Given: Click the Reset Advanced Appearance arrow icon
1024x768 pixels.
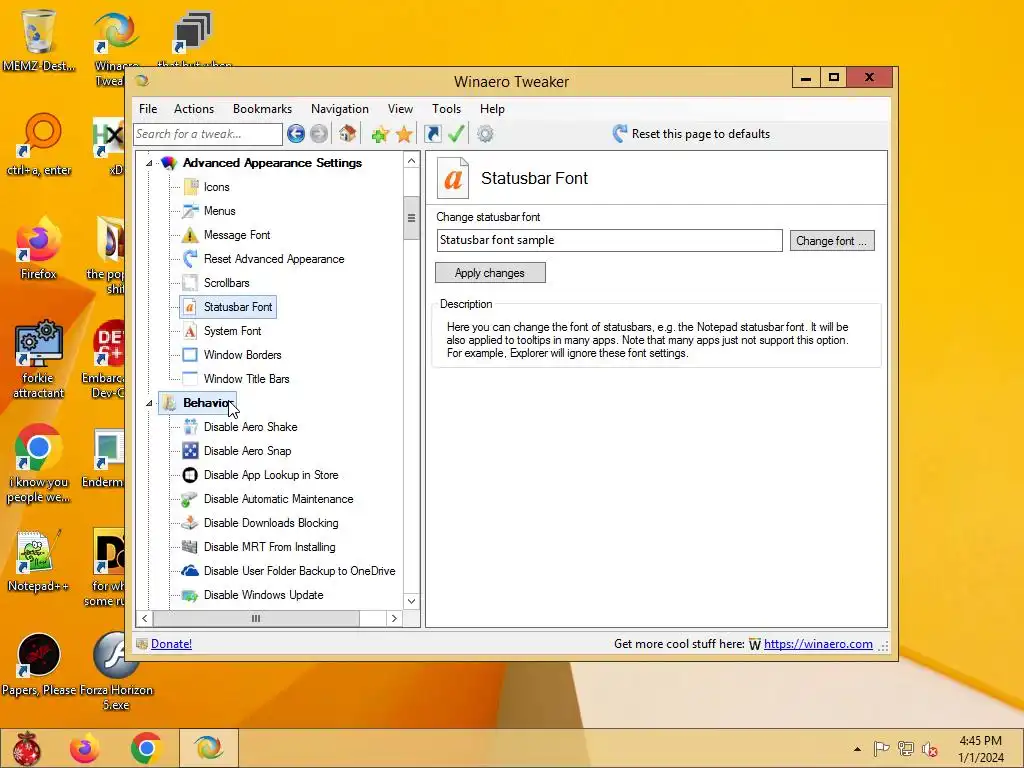Looking at the screenshot, I should [190, 259].
